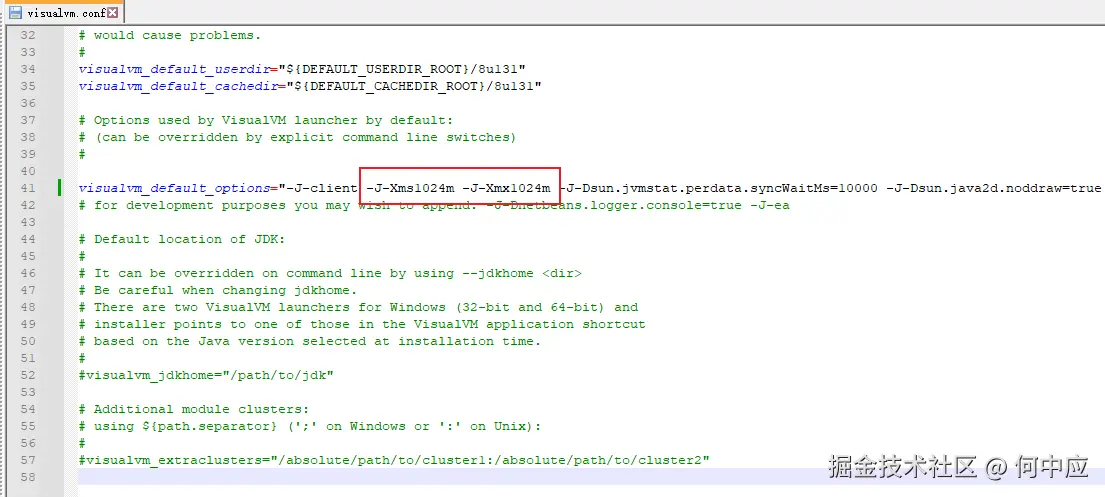
Task: Click the -J-Dsun.java2d.noddraw=true option
Action: (993, 188)
